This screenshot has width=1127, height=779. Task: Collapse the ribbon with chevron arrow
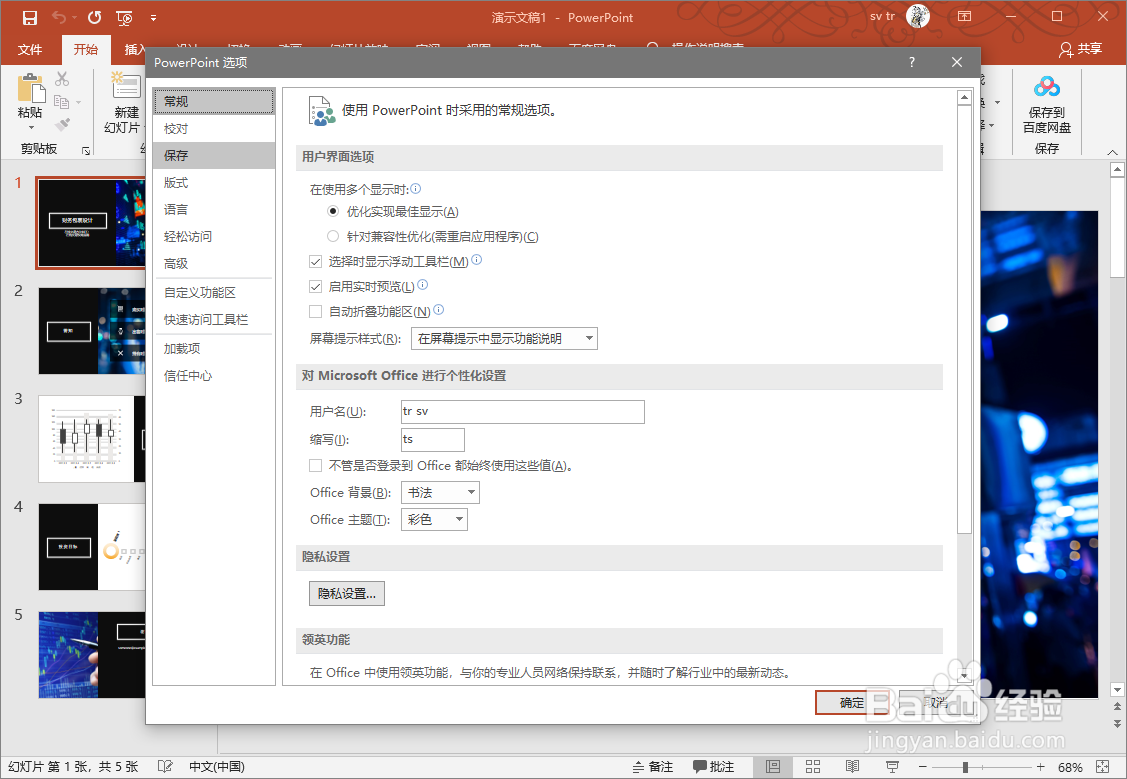pyautogui.click(x=1113, y=152)
